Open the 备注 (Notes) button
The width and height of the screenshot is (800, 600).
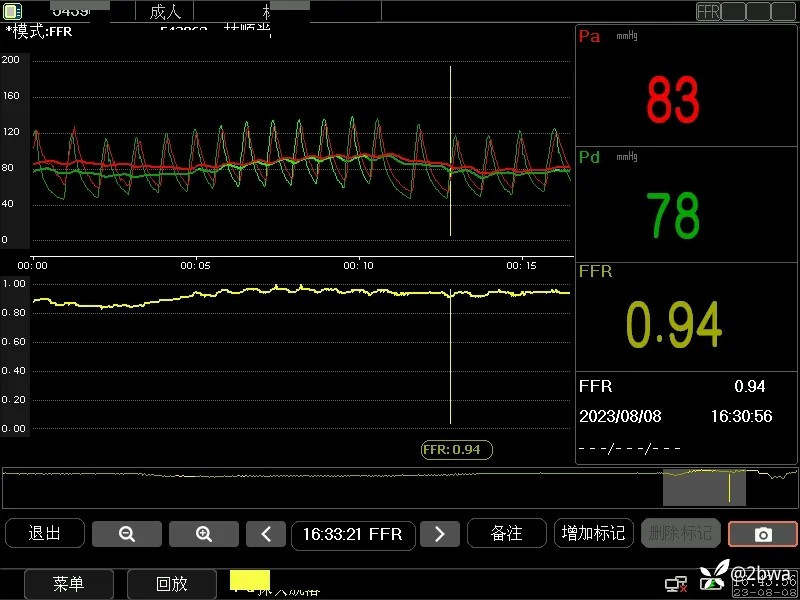click(506, 534)
